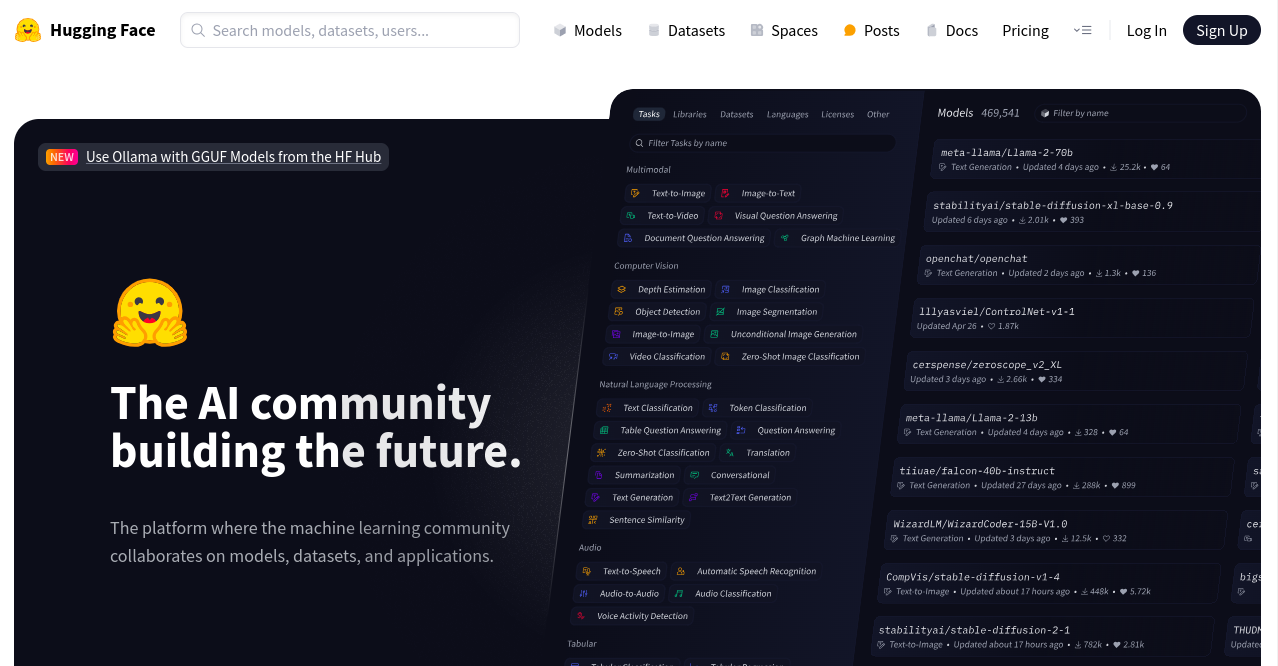
Task: Click the Spaces icon in navbar
Action: pyautogui.click(x=757, y=31)
